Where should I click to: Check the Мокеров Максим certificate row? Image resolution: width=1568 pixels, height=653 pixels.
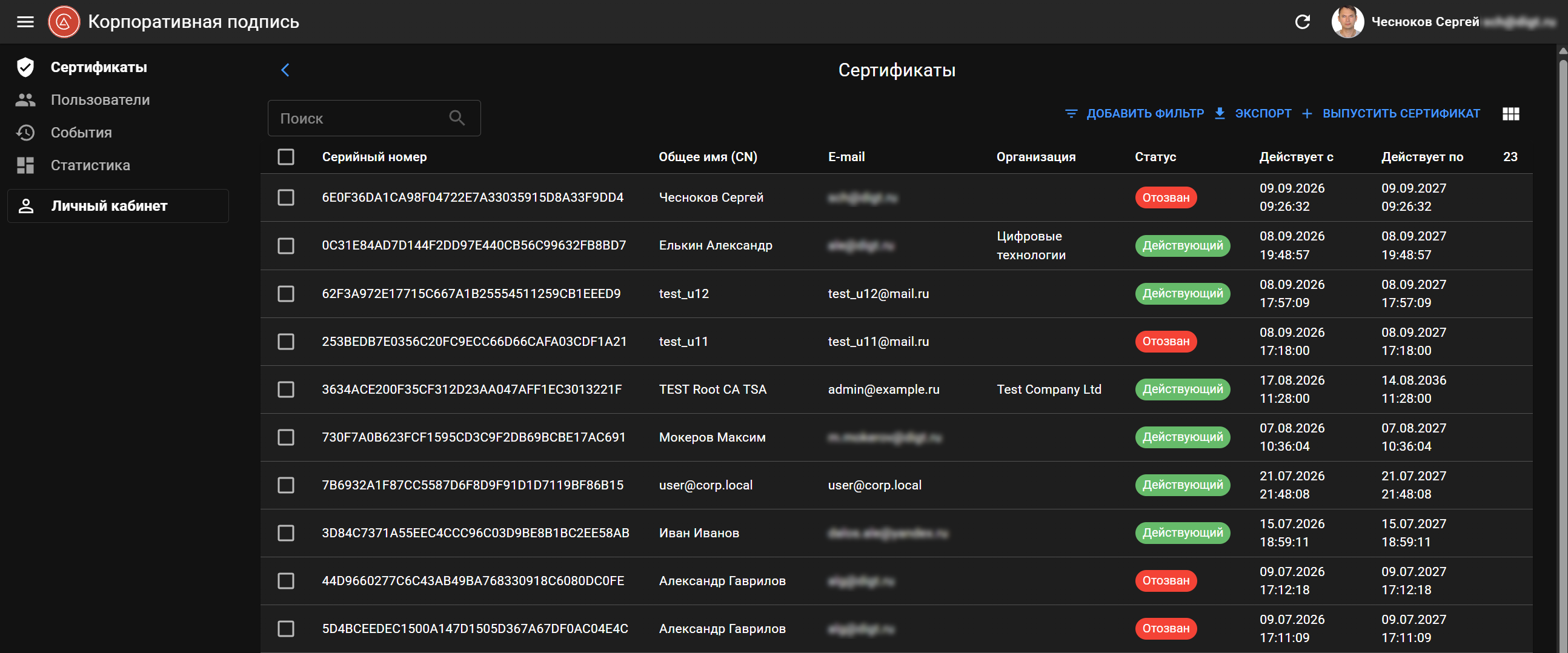tap(285, 437)
